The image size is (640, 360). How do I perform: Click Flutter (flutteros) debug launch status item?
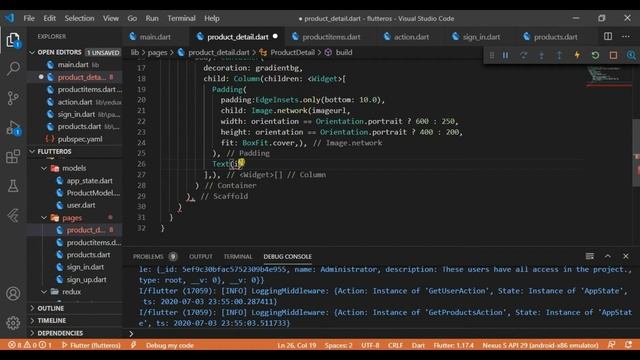[91, 345]
